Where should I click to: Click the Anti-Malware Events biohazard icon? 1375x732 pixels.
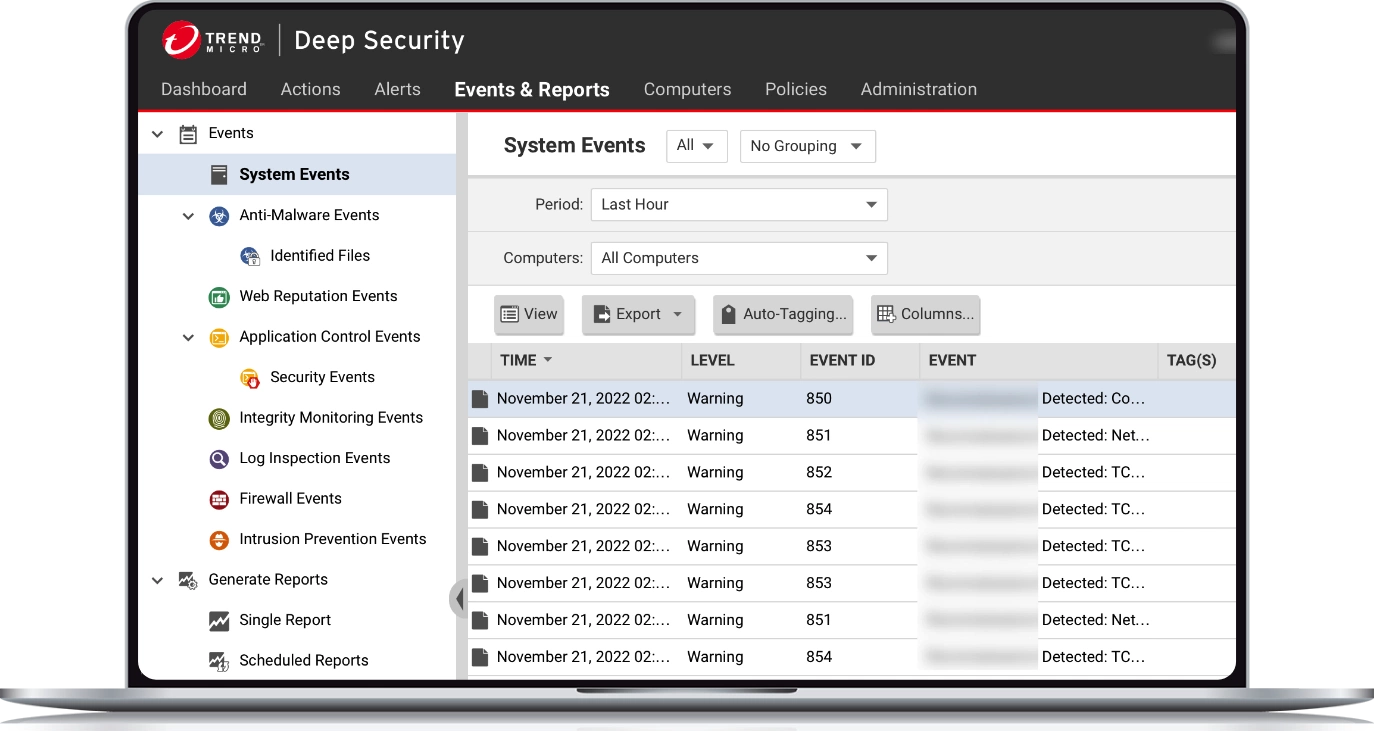219,216
